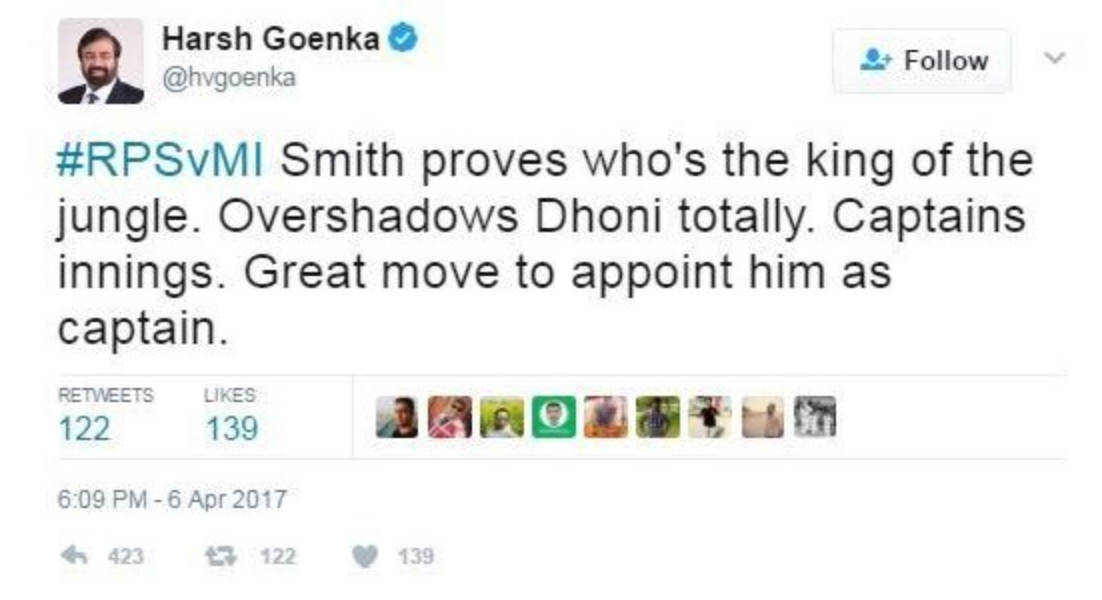
Task: Open the first liker avatar in the row
Action: 398,417
